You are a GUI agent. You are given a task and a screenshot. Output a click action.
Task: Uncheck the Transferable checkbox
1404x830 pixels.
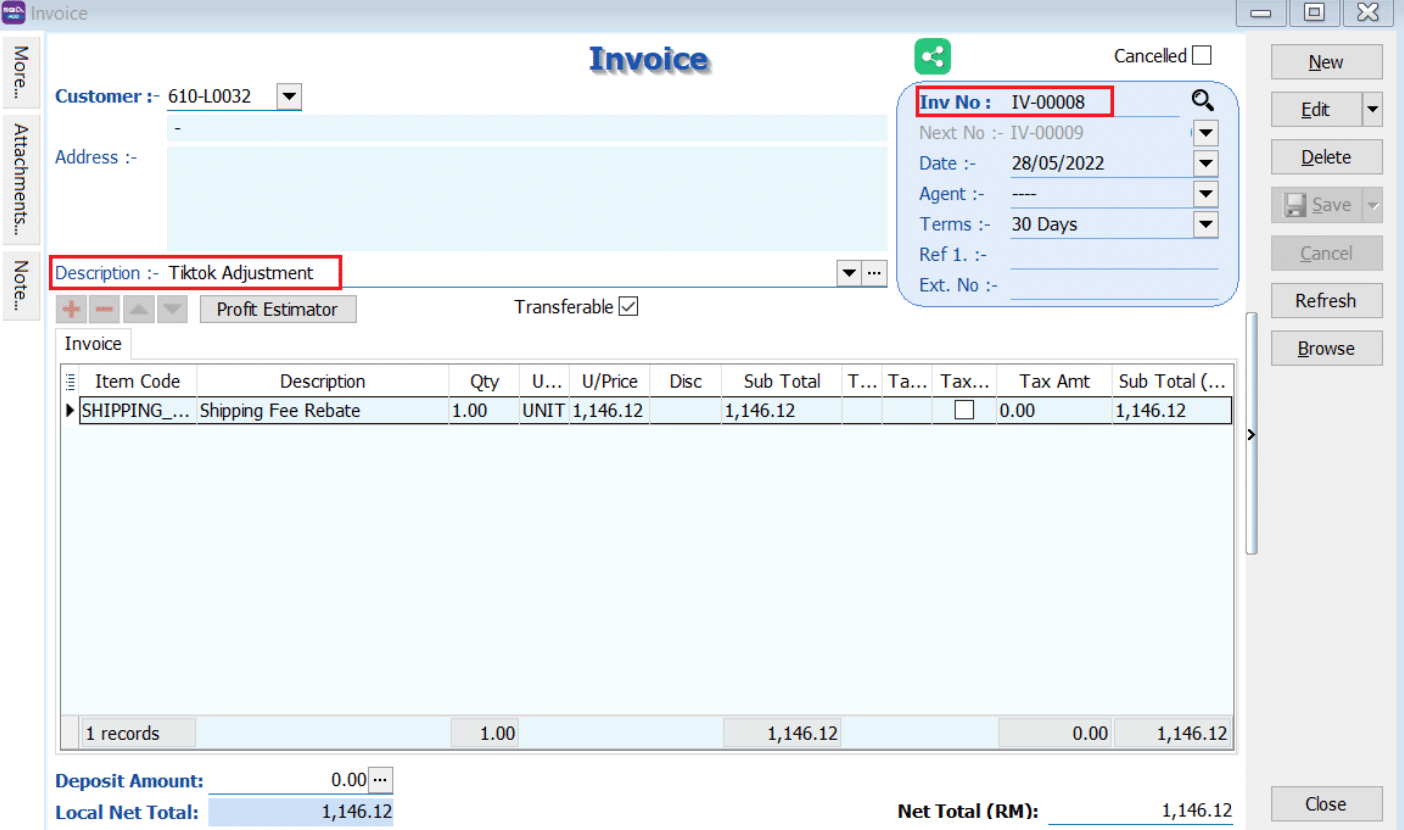tap(628, 307)
